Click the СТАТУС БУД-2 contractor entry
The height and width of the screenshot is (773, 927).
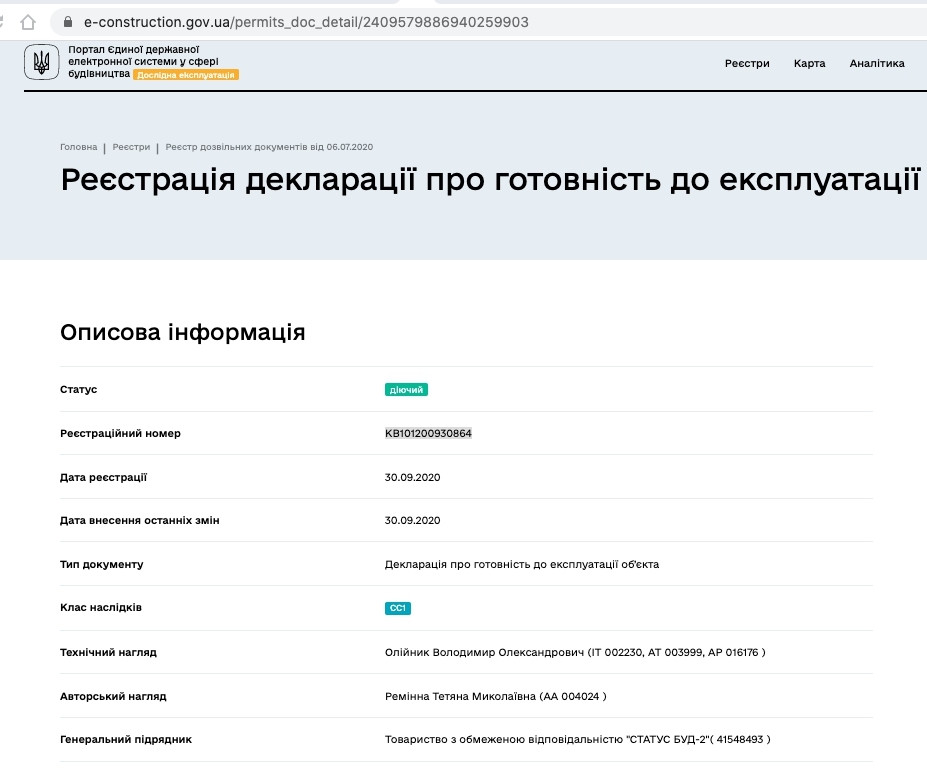(x=578, y=739)
